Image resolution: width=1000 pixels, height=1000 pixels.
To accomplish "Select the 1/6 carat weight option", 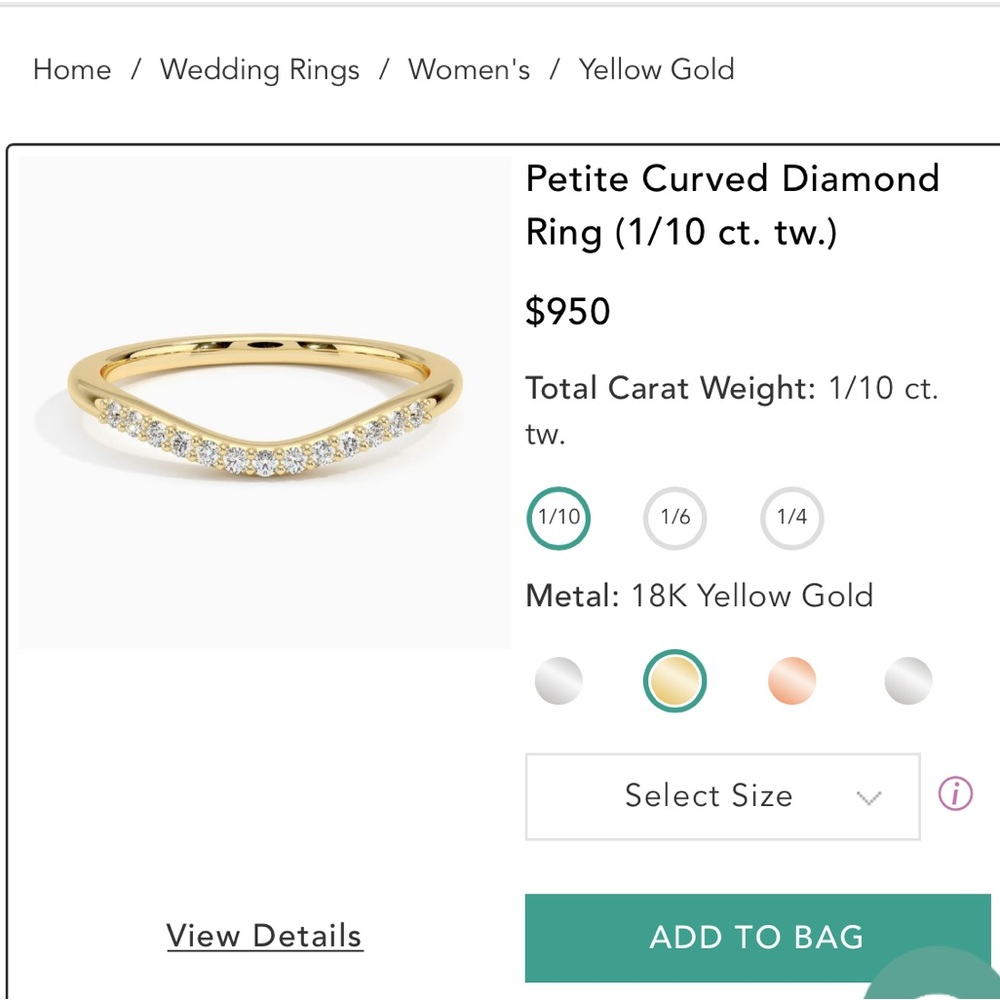I will pos(674,518).
